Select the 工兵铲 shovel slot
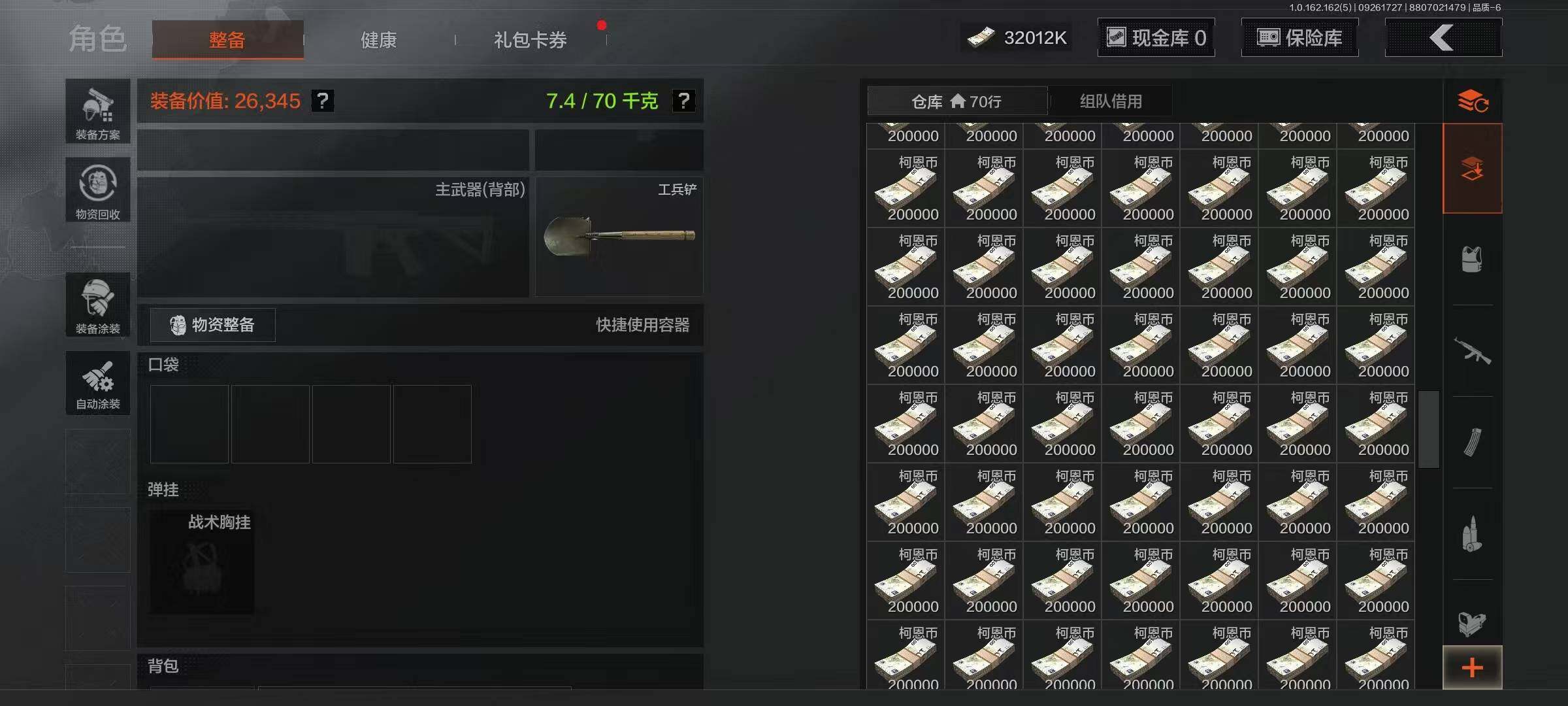This screenshot has height=706, width=1568. (x=619, y=237)
